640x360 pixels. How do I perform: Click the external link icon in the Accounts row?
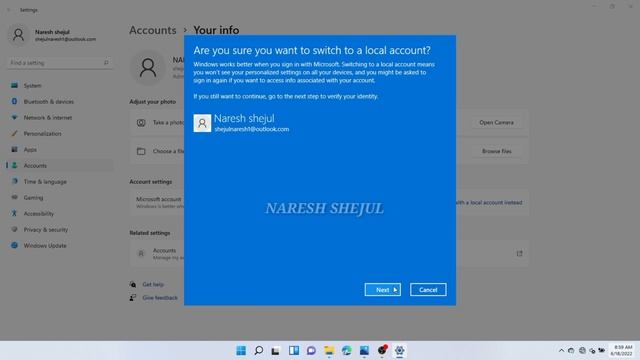(519, 253)
